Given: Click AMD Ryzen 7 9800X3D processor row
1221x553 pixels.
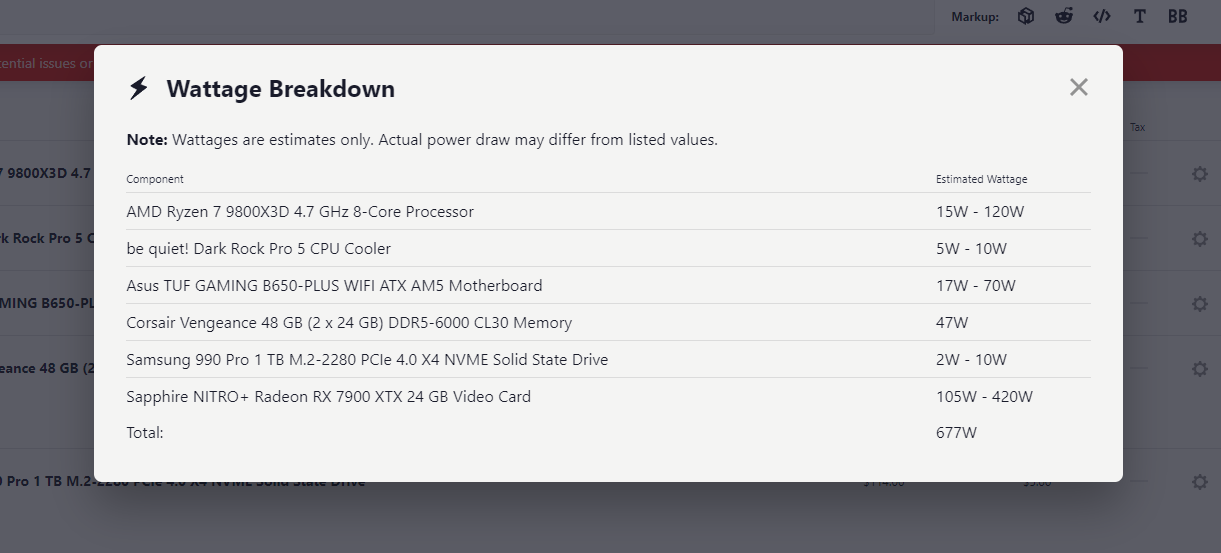Looking at the screenshot, I should (300, 212).
